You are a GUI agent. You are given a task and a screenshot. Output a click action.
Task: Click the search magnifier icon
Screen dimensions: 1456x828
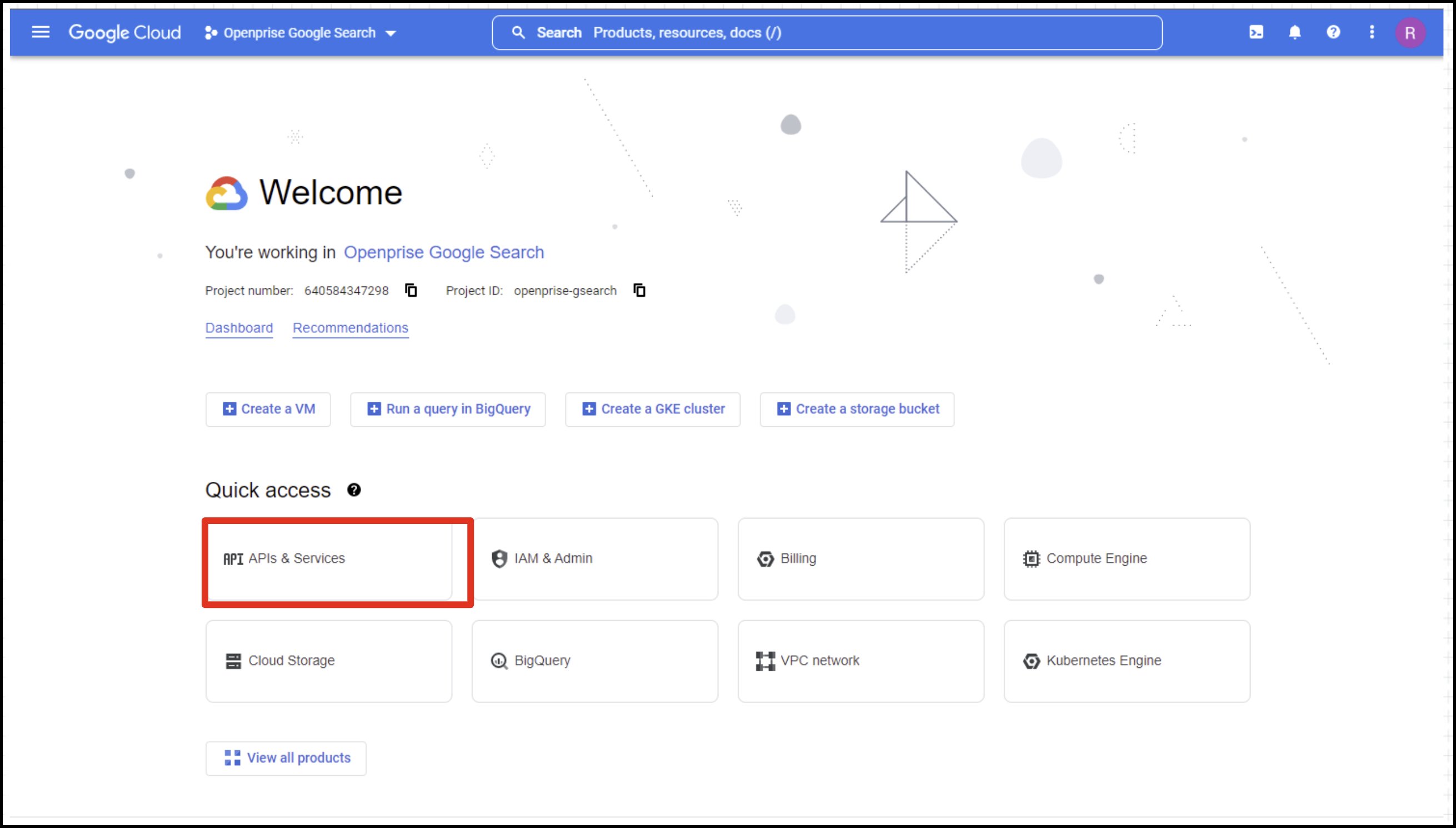pos(518,32)
